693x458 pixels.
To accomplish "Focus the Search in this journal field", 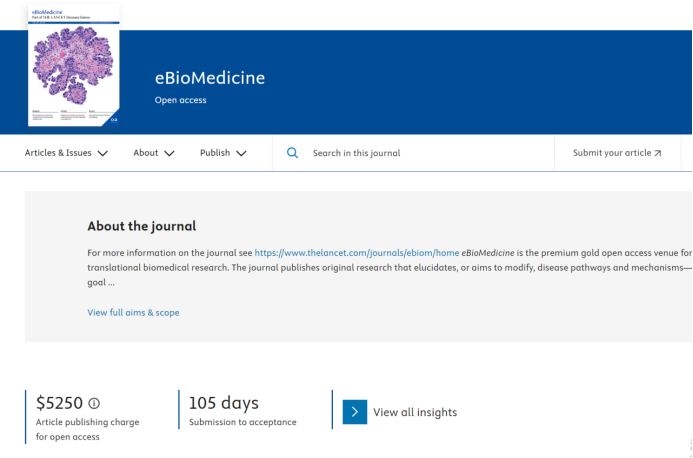I will [420, 153].
